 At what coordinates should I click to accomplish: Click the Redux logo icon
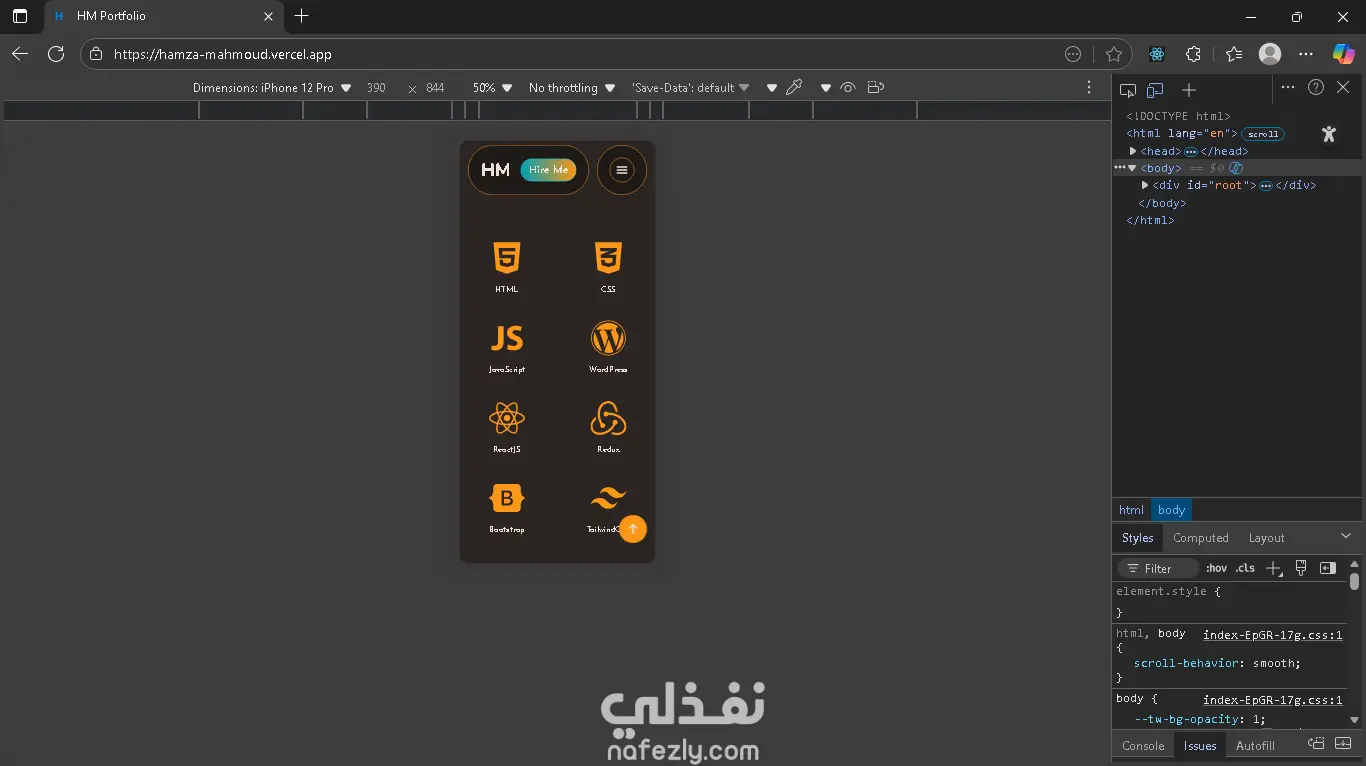pyautogui.click(x=608, y=419)
